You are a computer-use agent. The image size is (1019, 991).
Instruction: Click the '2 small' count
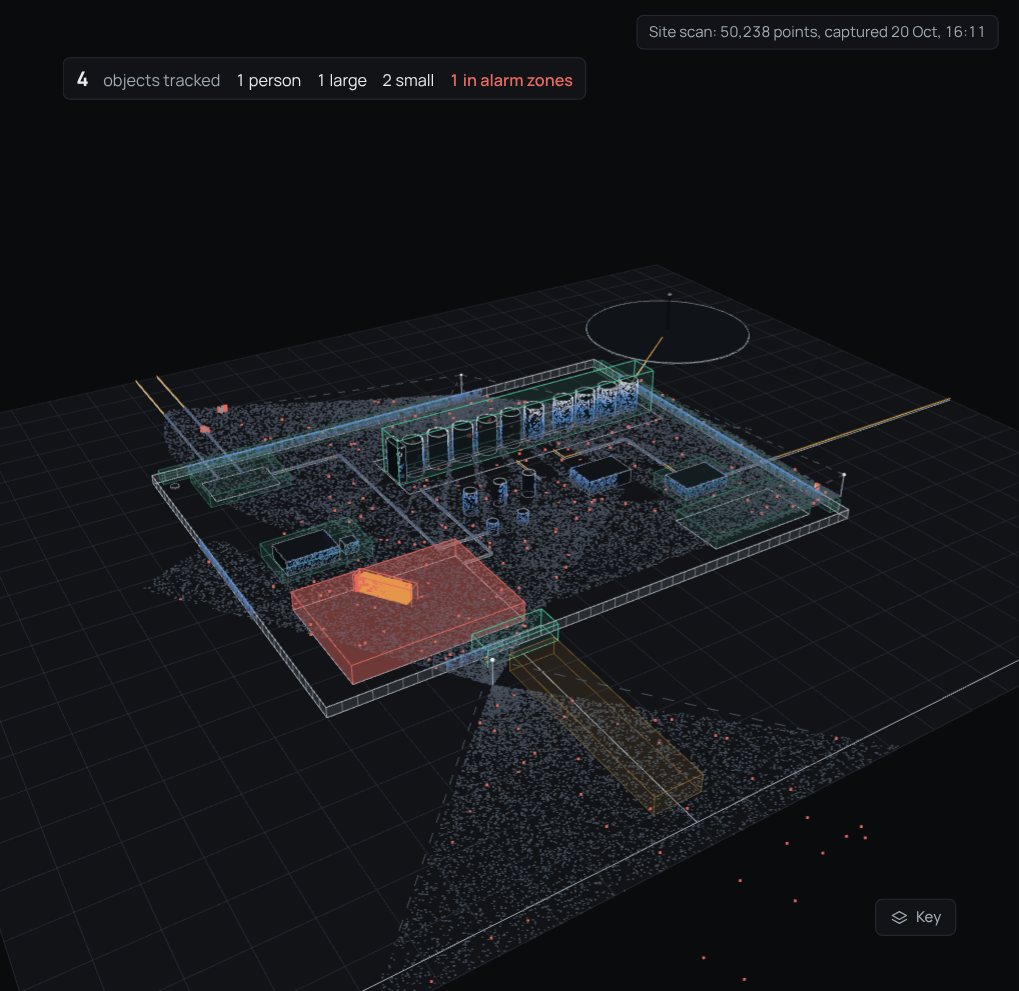[x=408, y=80]
